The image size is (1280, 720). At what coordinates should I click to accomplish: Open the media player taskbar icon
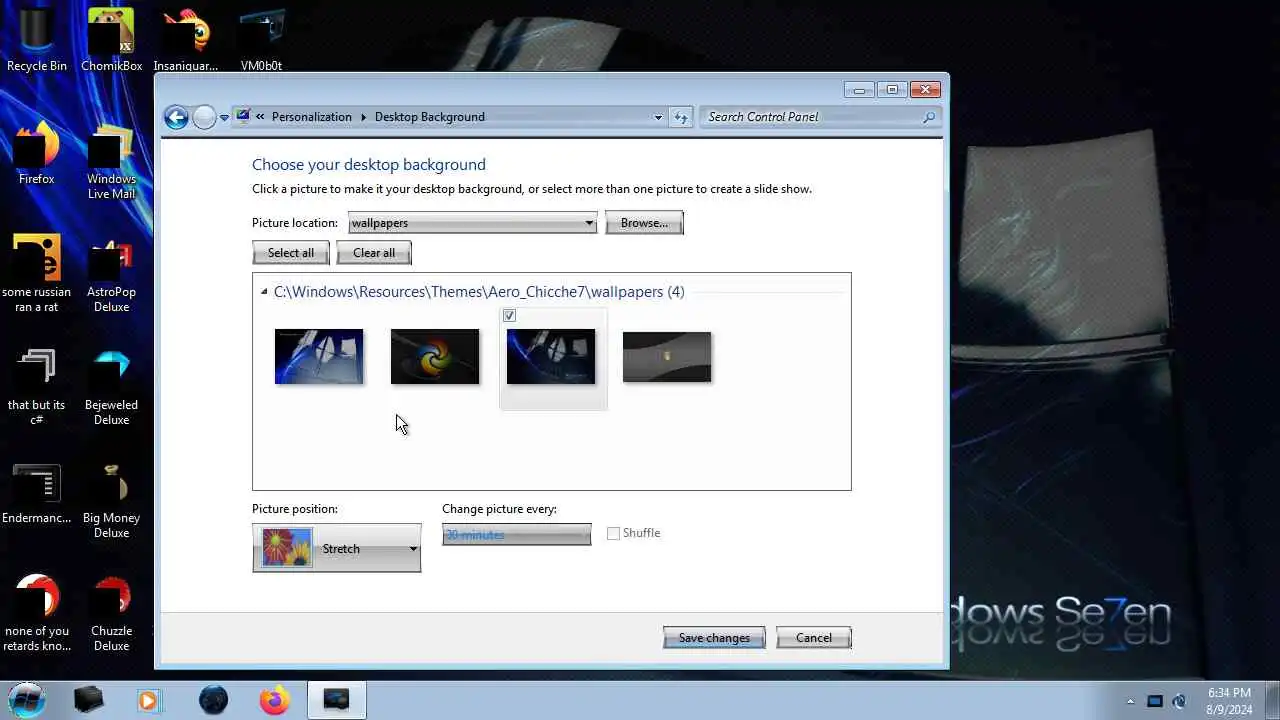[x=149, y=700]
